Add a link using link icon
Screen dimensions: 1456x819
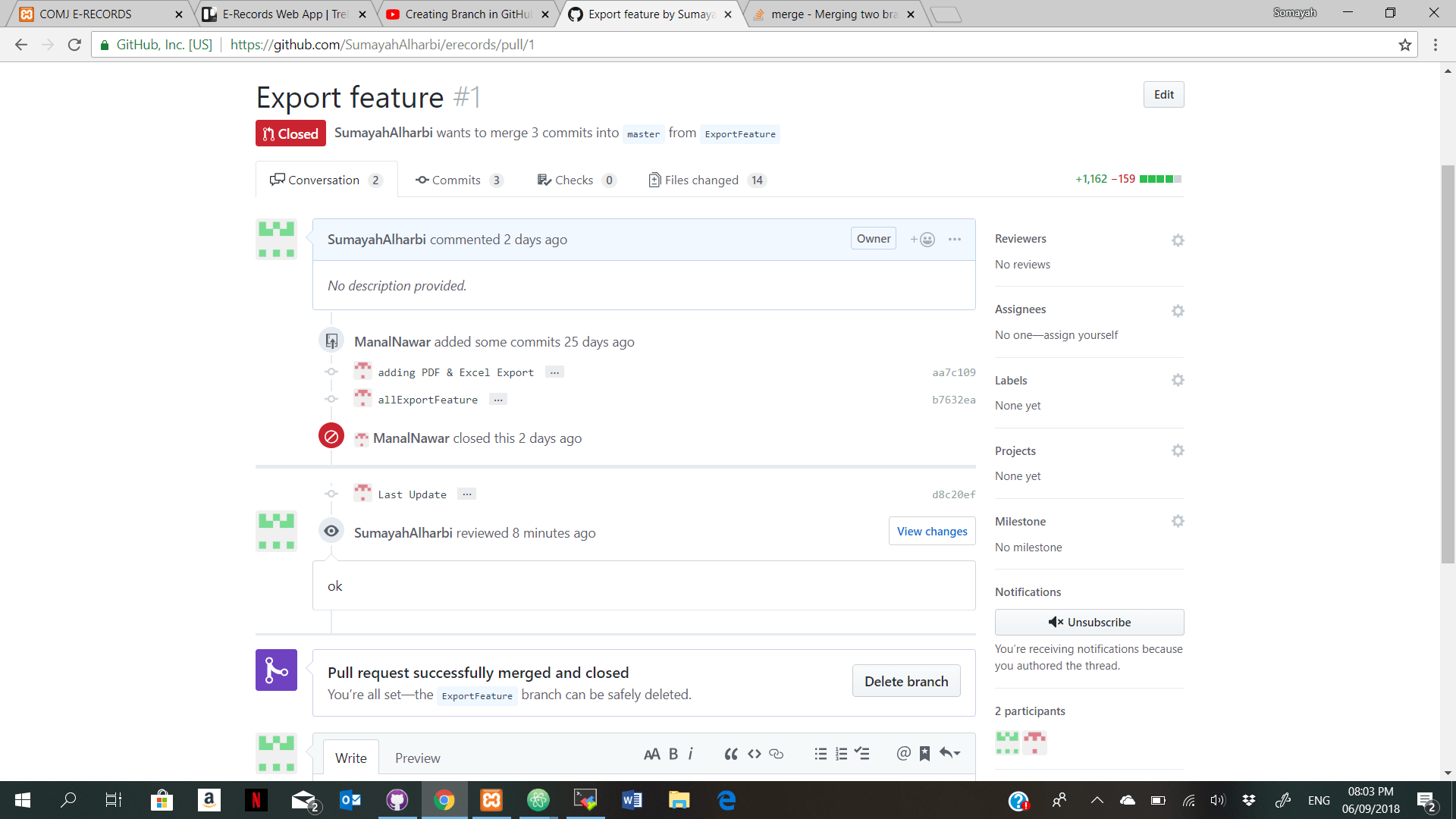776,754
